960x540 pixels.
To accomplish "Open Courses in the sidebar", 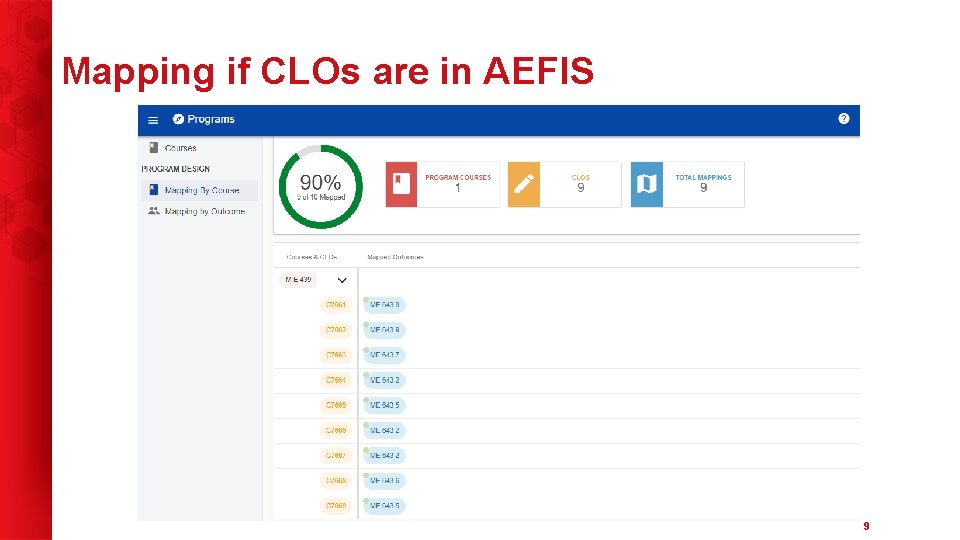I will (180, 148).
